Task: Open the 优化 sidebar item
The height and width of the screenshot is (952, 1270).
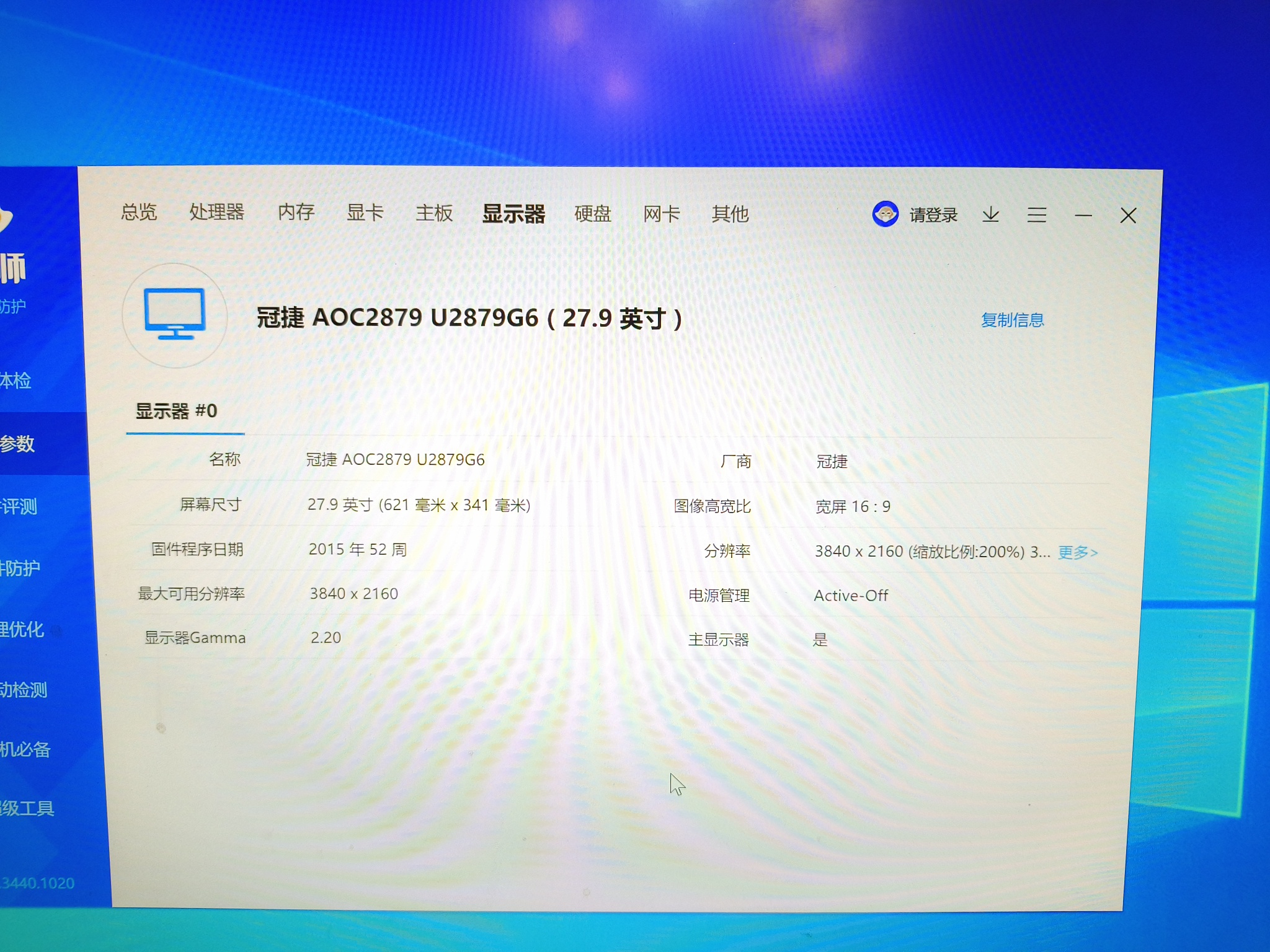Action: (22, 629)
